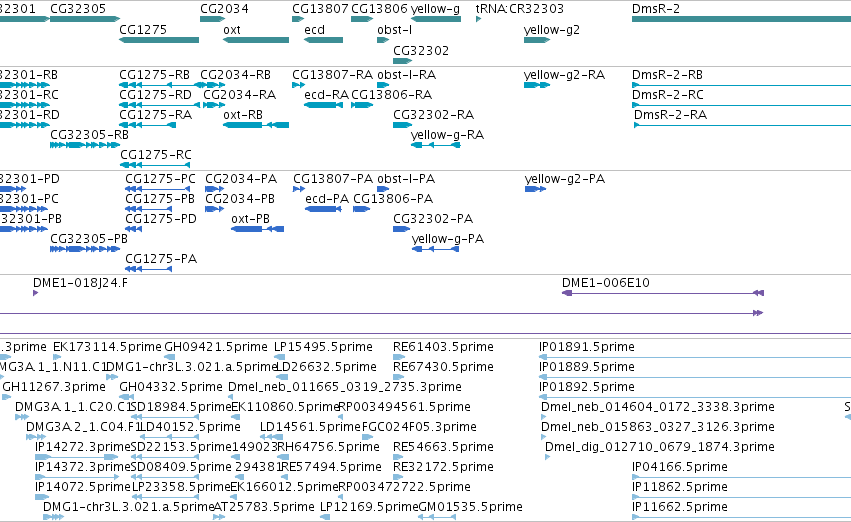The width and height of the screenshot is (851, 522).
Task: Select the DmsR-2-RC transcript label
Action: (667, 95)
